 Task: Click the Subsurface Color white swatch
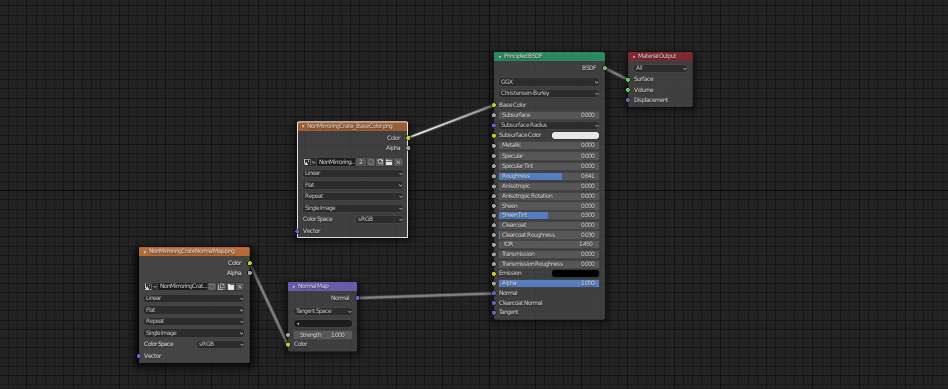click(x=575, y=136)
